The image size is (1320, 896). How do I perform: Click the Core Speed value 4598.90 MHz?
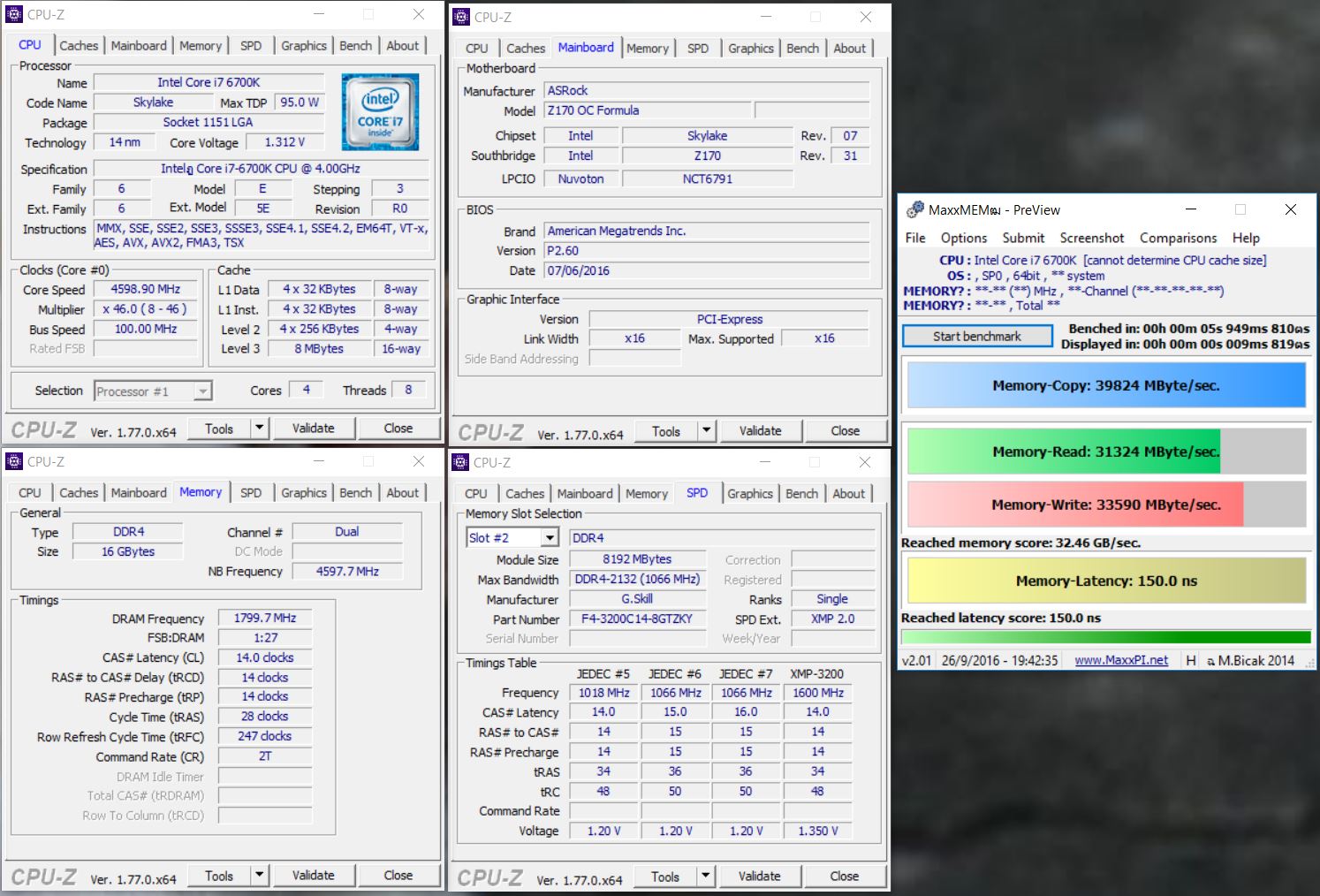146,289
